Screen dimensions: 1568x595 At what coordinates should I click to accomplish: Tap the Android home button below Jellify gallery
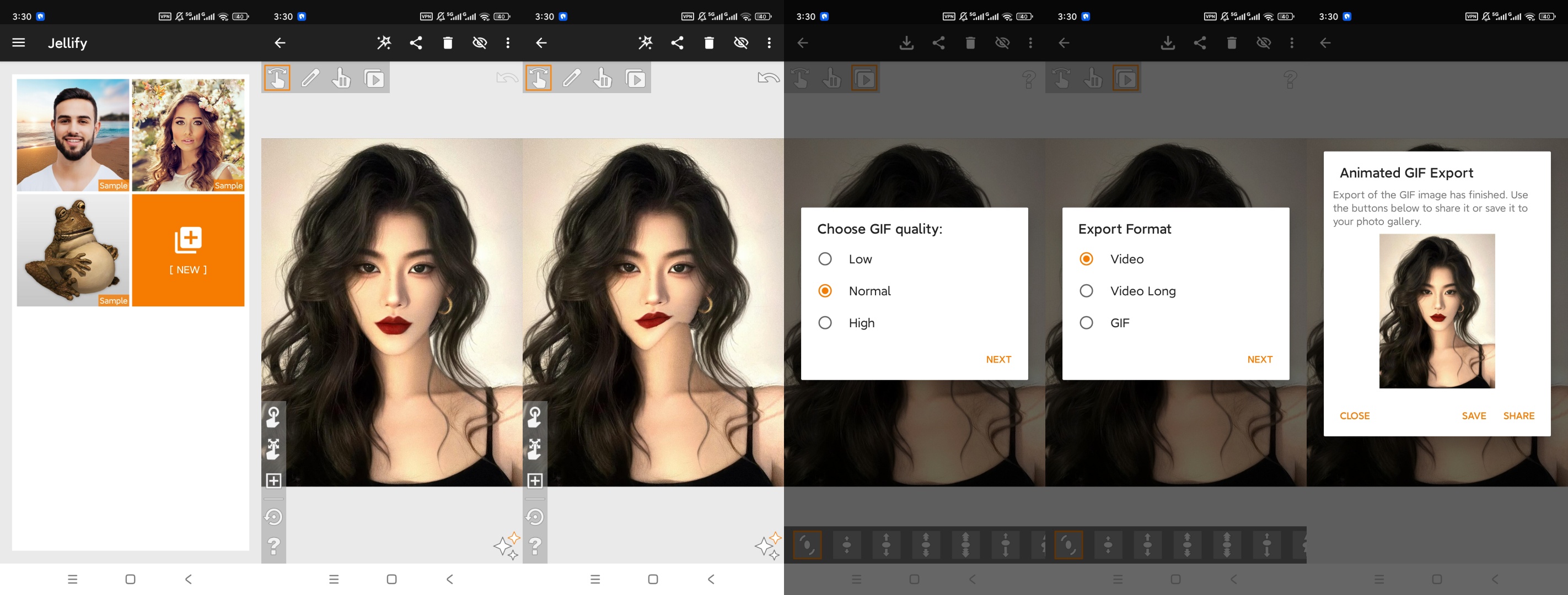[x=130, y=579]
